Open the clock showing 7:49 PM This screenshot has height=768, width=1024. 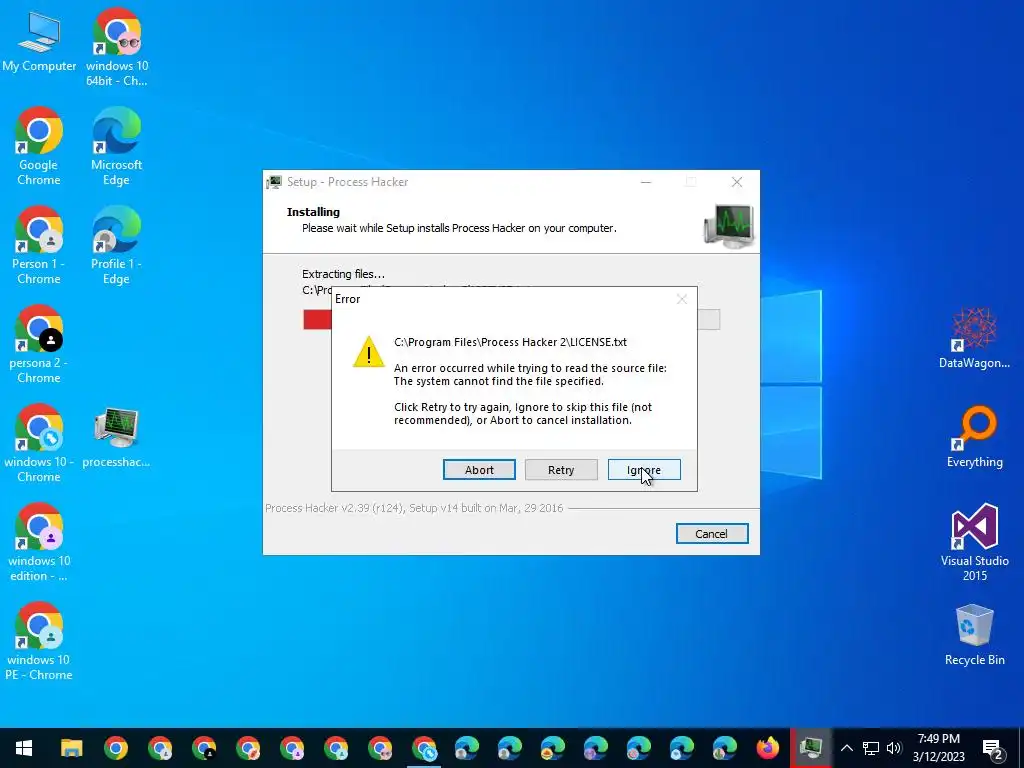click(x=938, y=748)
